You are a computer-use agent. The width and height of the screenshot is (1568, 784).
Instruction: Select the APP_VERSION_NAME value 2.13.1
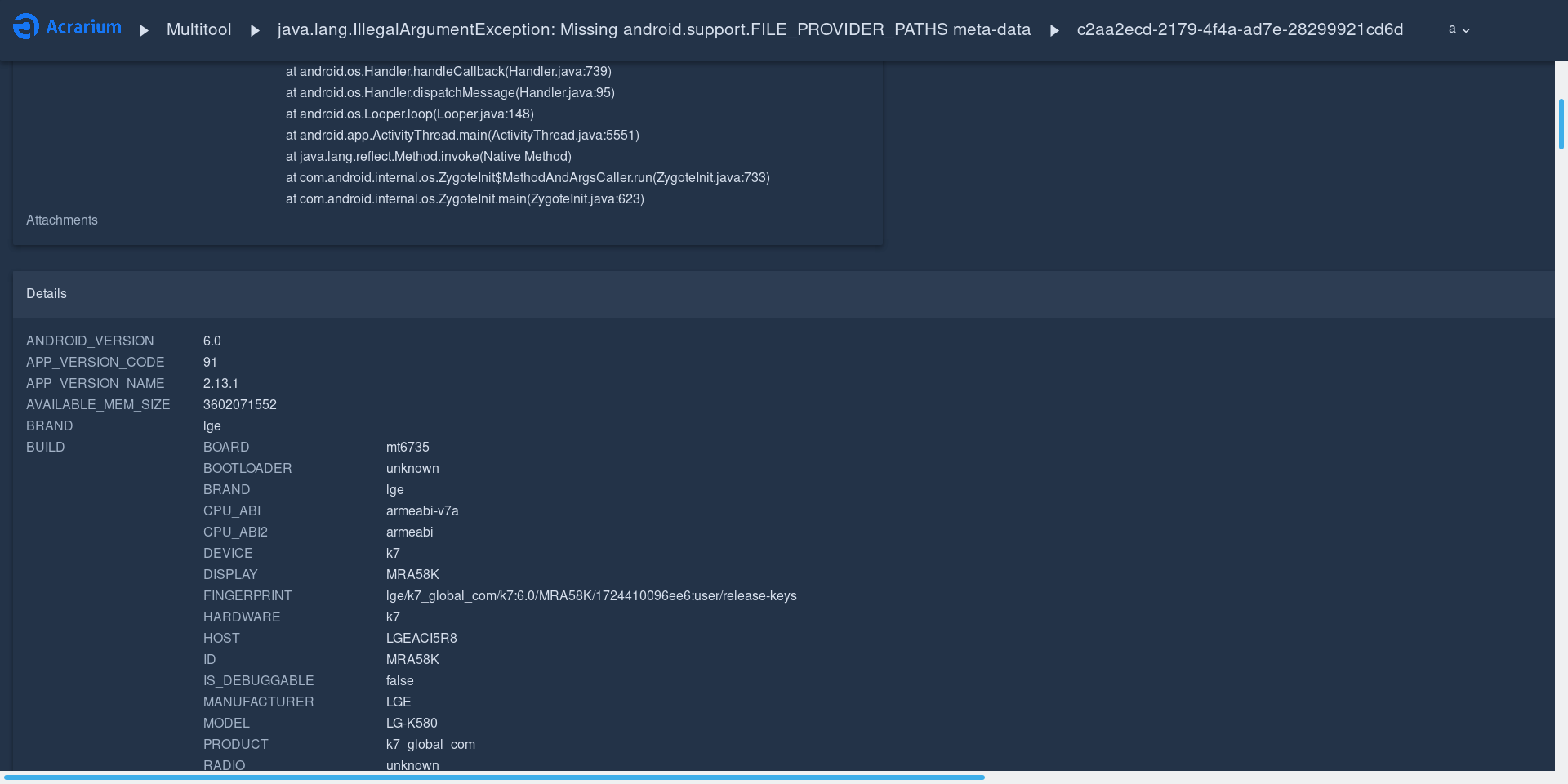220,384
